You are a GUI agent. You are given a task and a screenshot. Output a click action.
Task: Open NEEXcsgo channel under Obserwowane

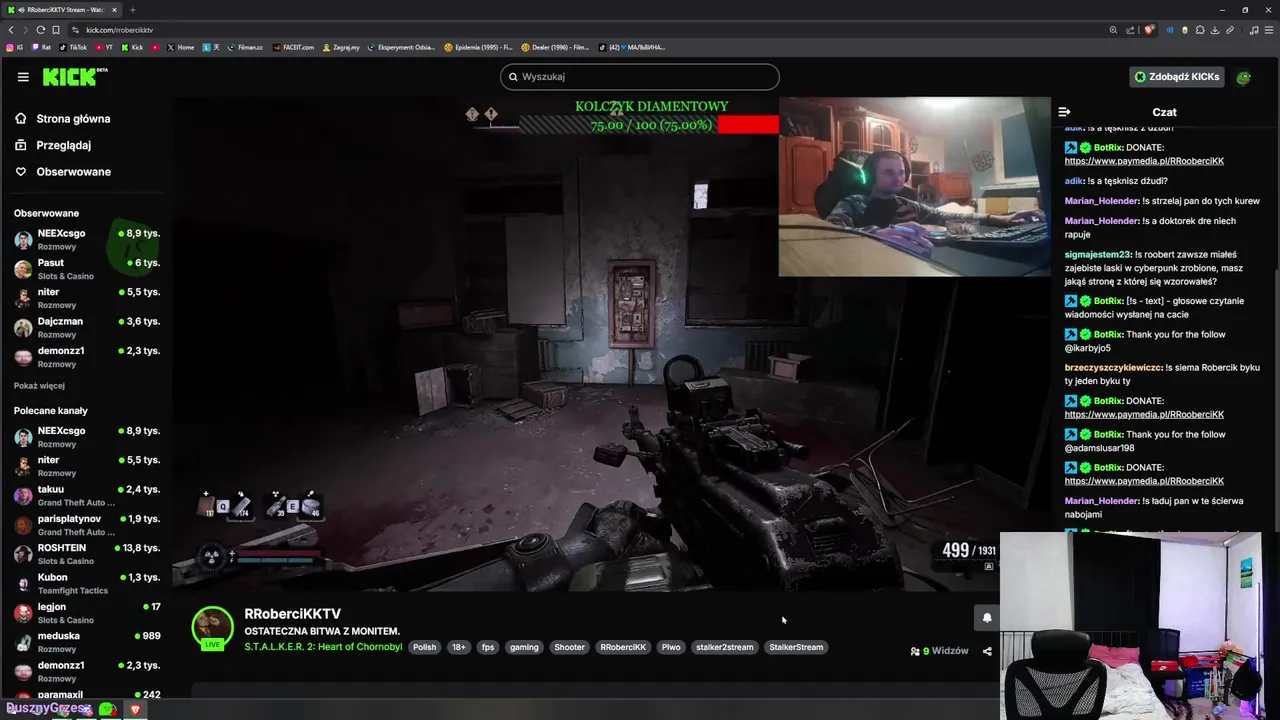[86, 240]
